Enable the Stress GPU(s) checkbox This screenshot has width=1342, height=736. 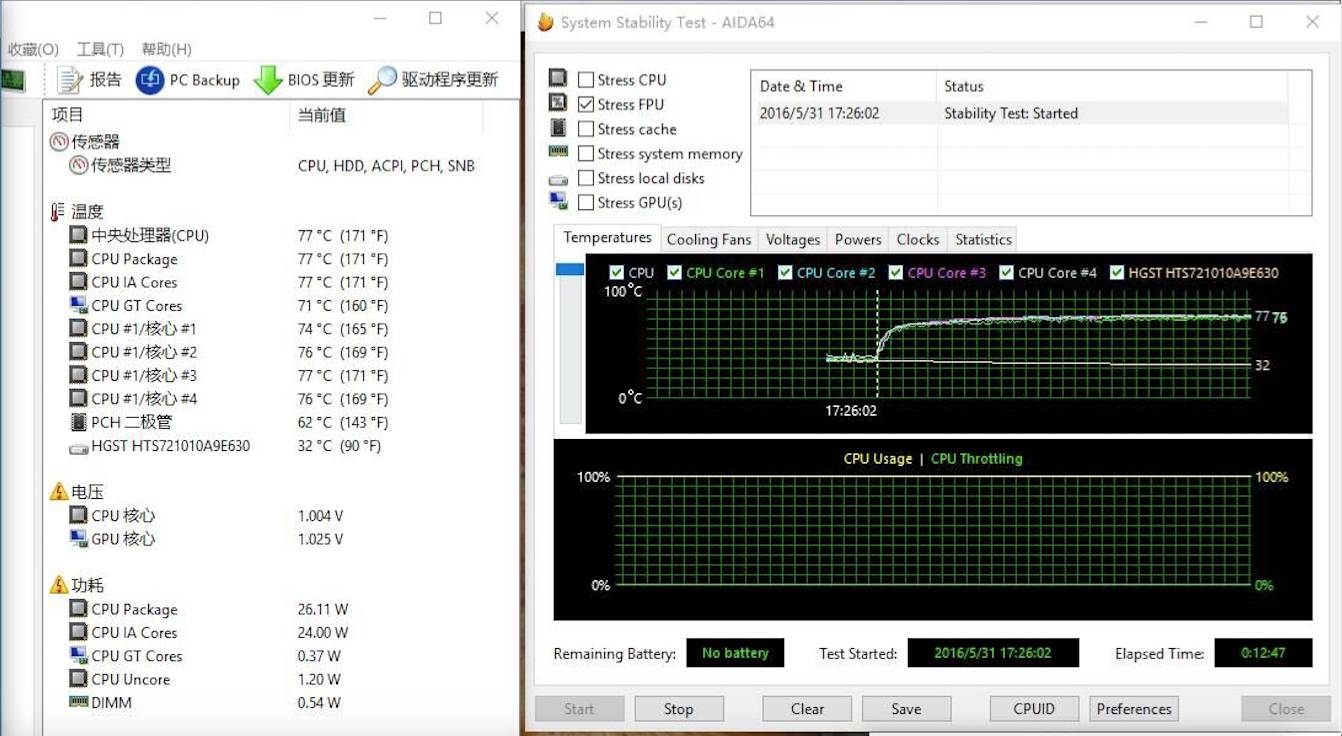[586, 202]
